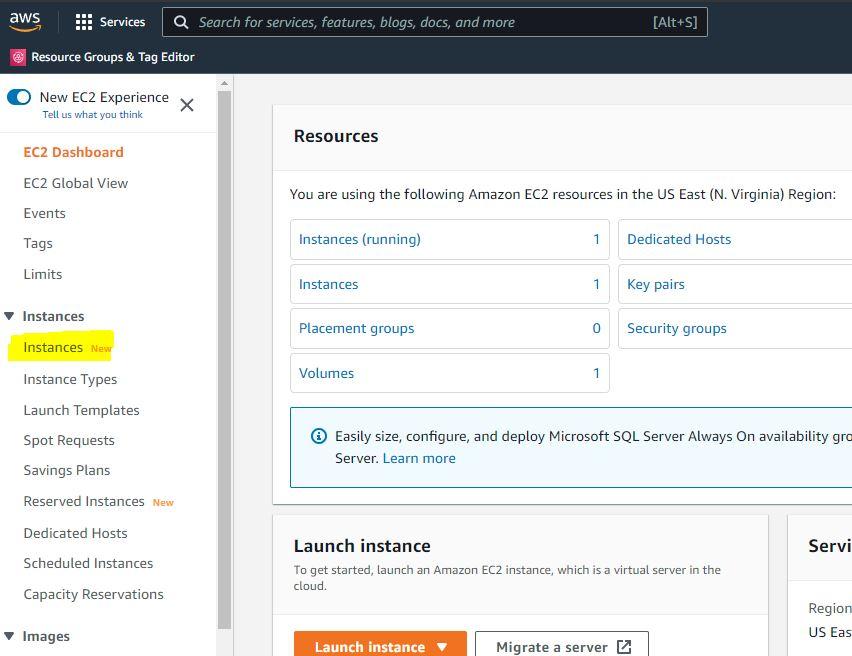
Task: Open Launch Templates from sidebar
Action: tap(81, 410)
